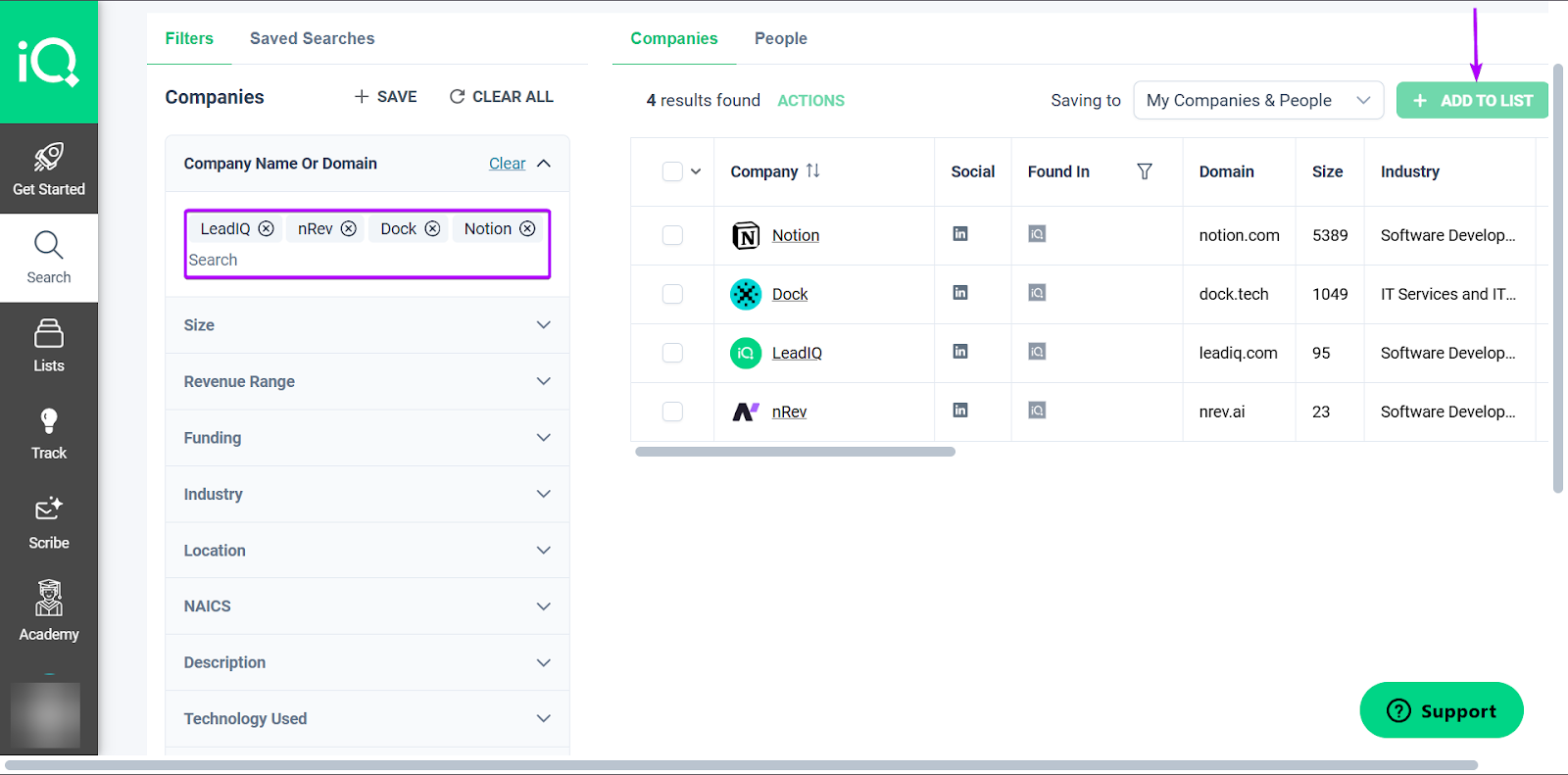This screenshot has height=775, width=1568.
Task: Remove the Notion filter chip
Action: pos(527,228)
